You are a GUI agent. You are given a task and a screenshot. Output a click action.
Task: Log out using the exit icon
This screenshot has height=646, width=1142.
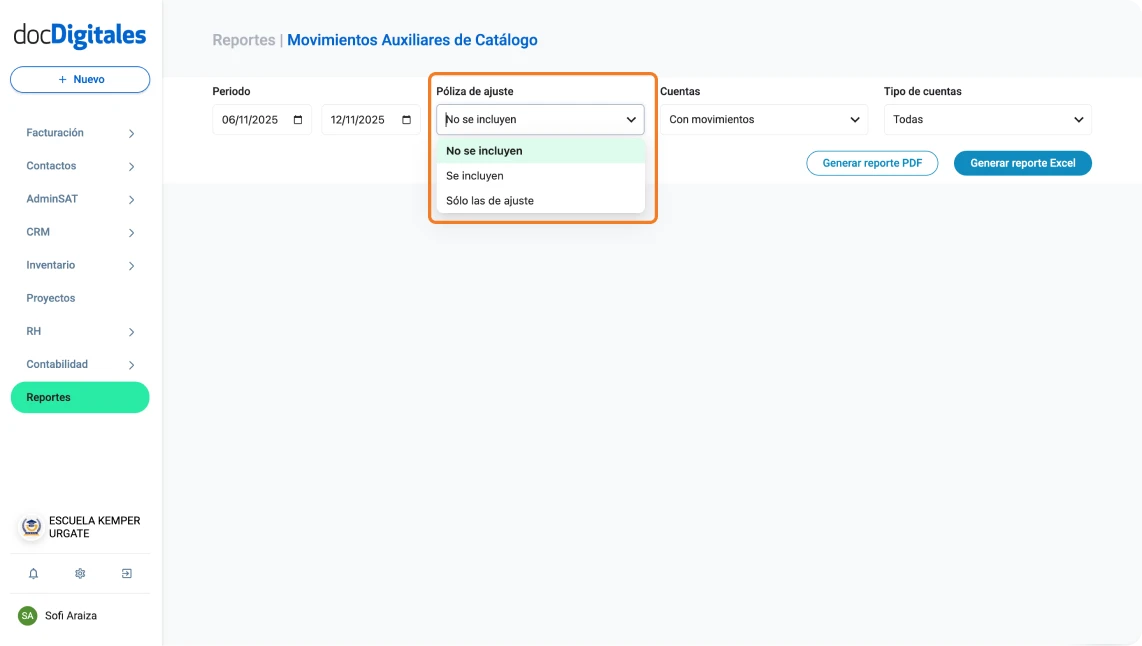(126, 573)
